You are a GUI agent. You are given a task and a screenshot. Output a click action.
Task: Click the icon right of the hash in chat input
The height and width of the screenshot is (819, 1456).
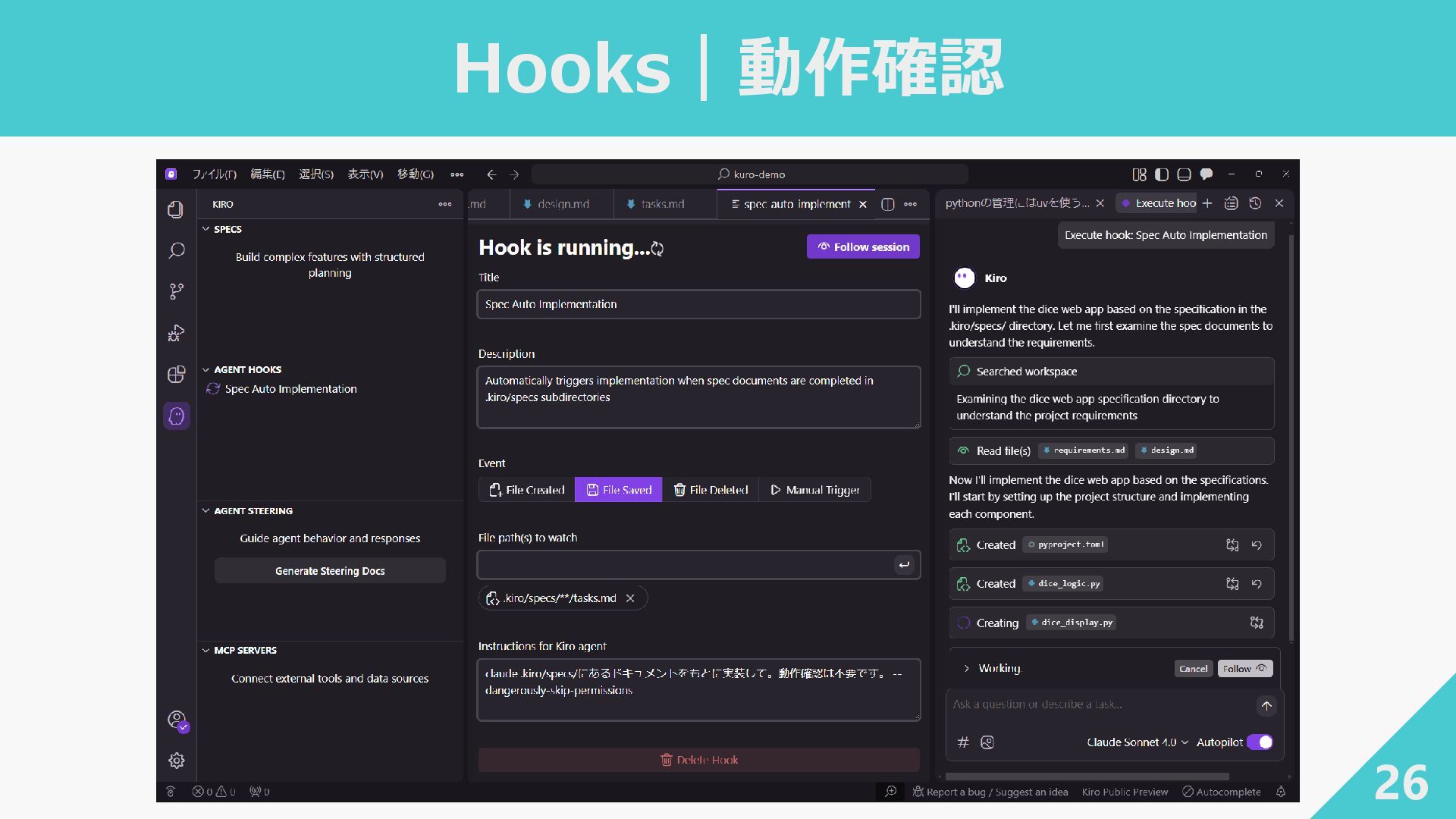[x=987, y=742]
